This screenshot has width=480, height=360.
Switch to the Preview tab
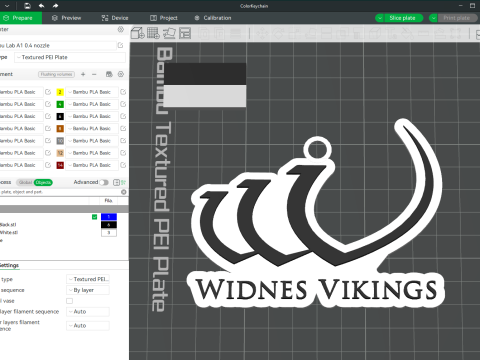click(66, 18)
